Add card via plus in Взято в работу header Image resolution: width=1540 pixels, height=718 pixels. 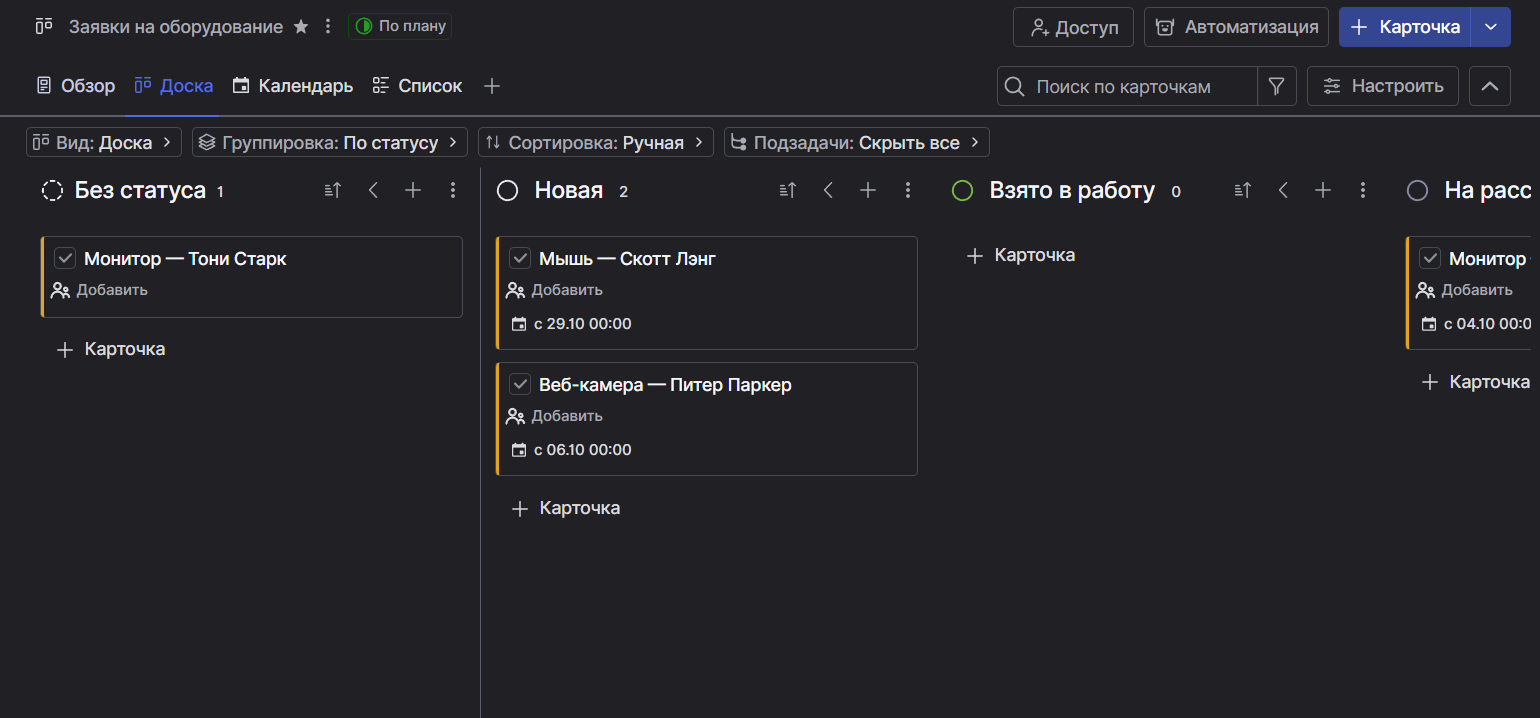1323,190
